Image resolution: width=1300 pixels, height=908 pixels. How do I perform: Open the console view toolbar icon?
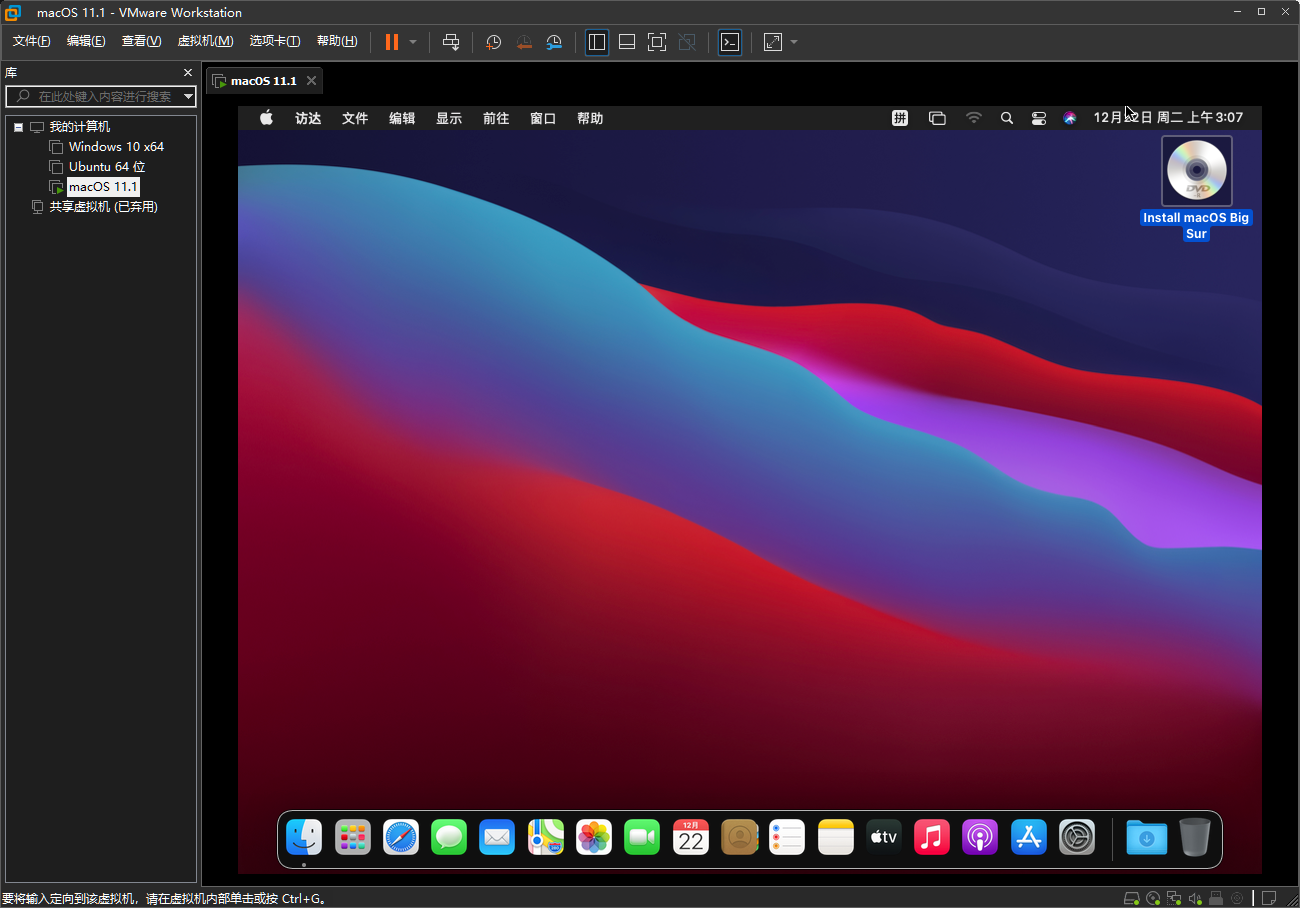pos(730,42)
